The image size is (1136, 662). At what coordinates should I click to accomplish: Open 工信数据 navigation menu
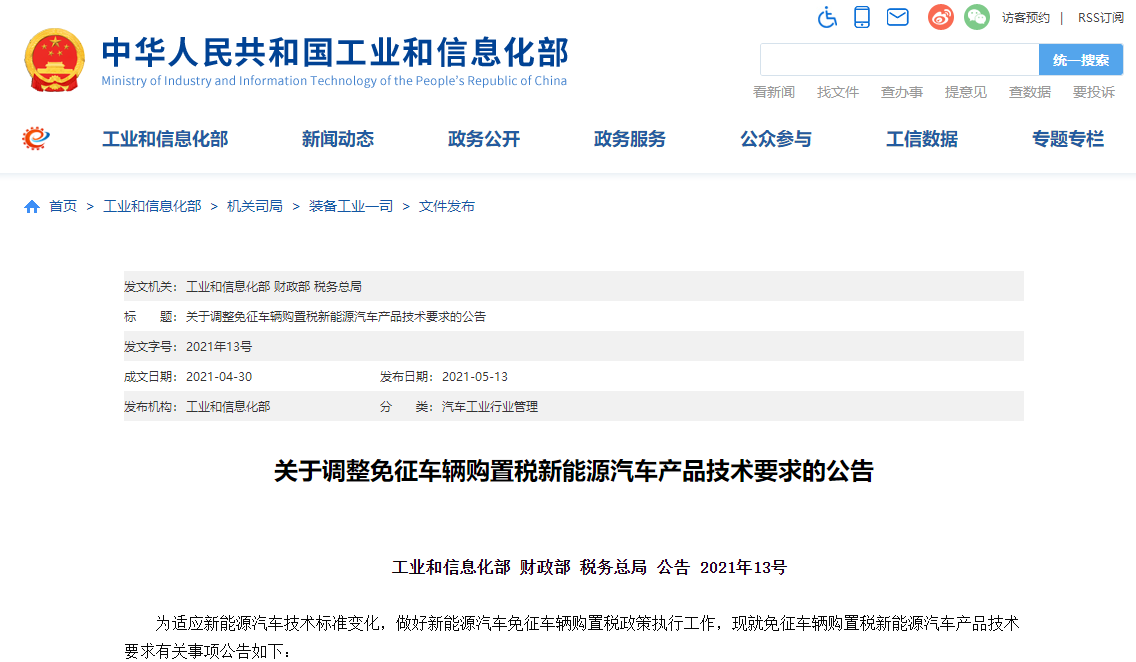922,138
